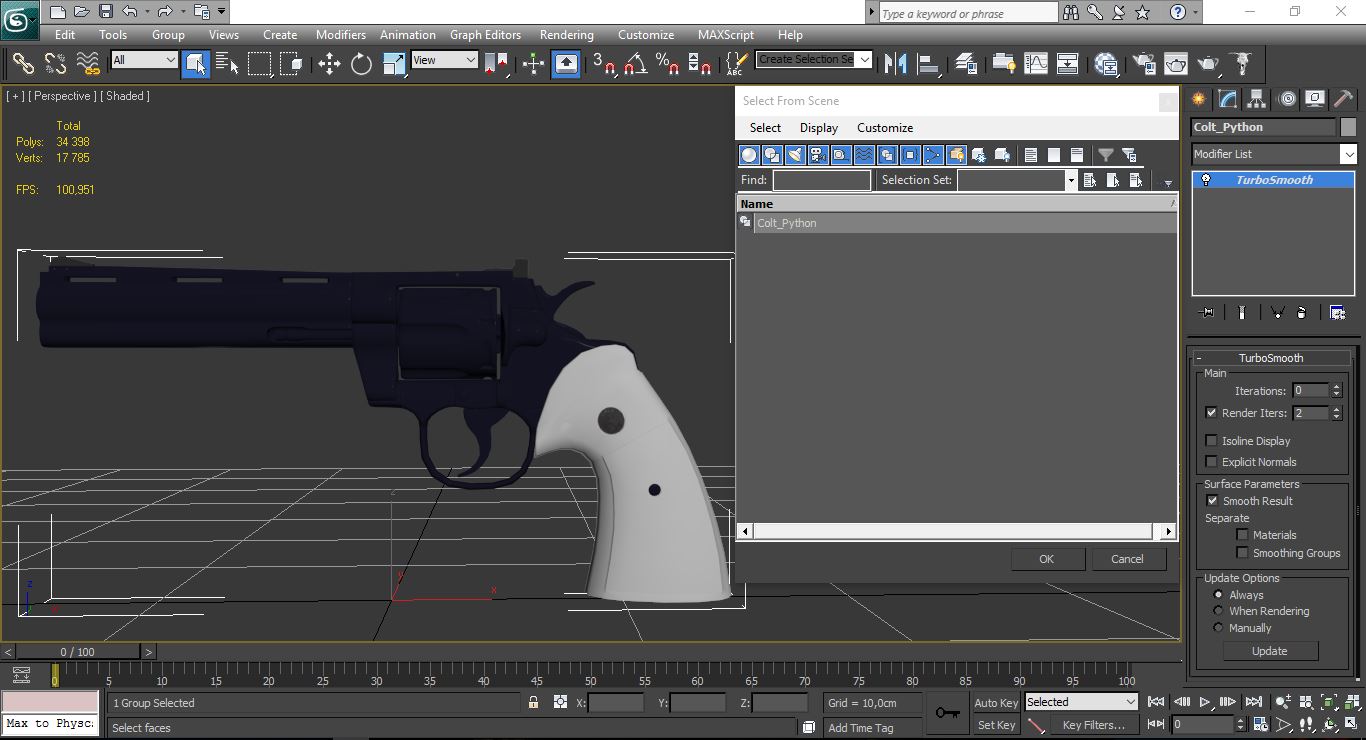Viewport: 1366px width, 740px height.
Task: Open the Selection Set dropdown in dialog
Action: click(x=1070, y=180)
